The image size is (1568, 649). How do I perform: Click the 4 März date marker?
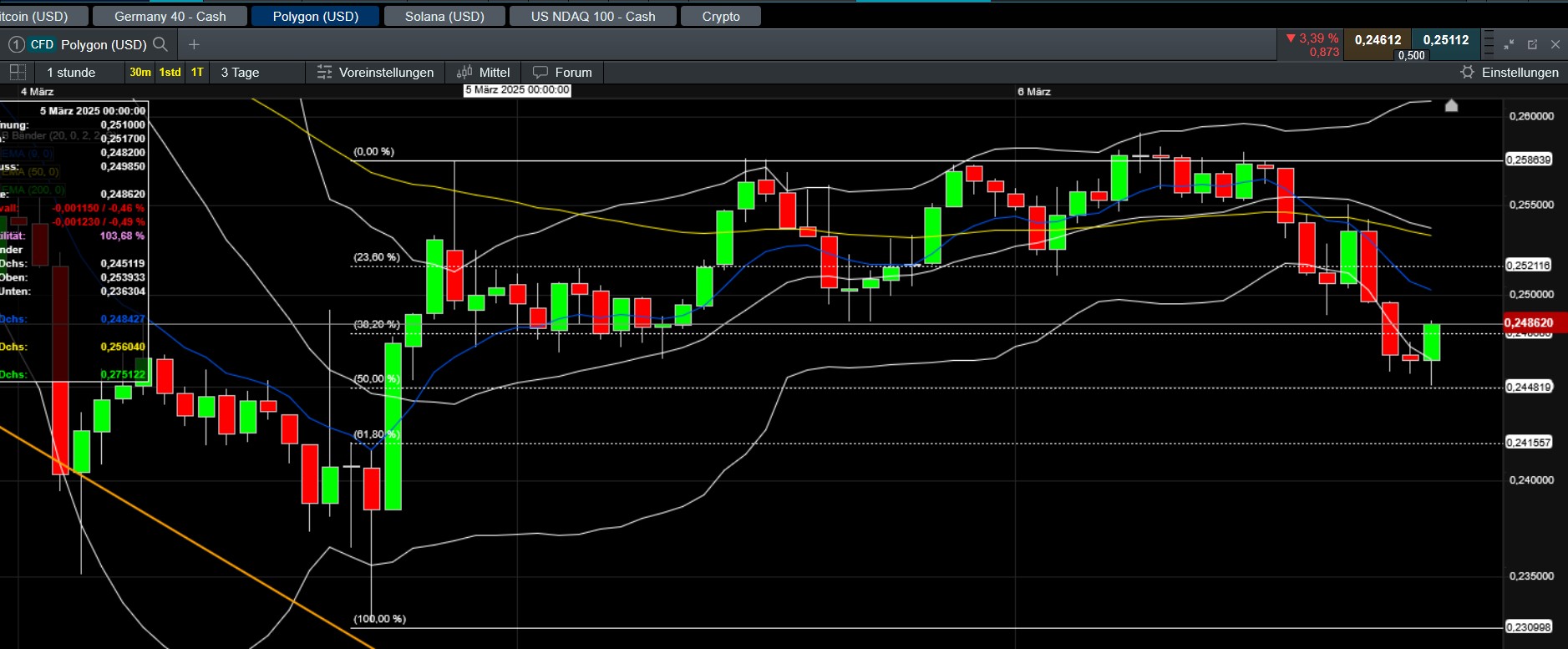[37, 92]
